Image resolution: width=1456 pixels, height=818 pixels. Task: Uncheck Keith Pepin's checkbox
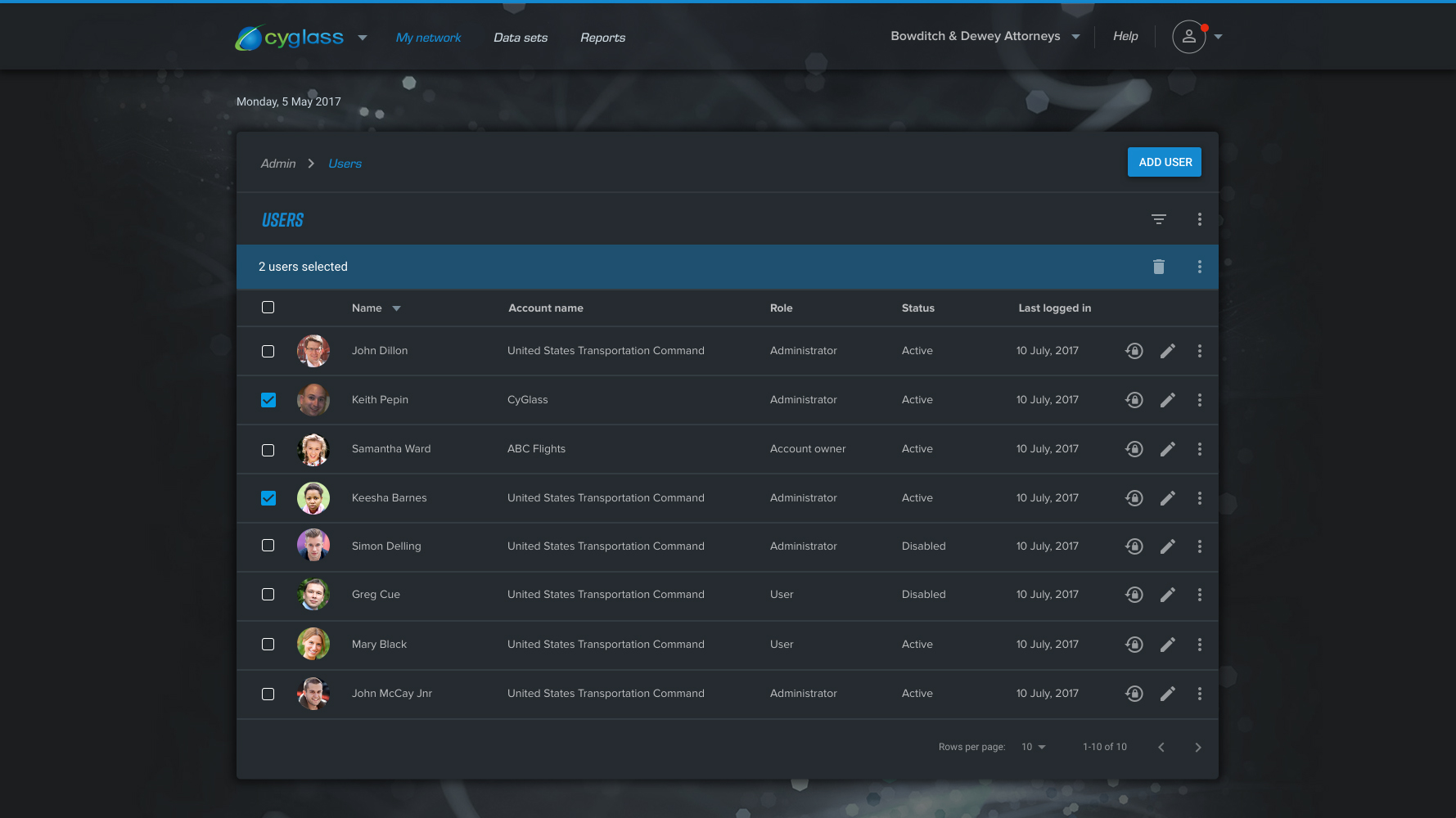click(x=268, y=400)
